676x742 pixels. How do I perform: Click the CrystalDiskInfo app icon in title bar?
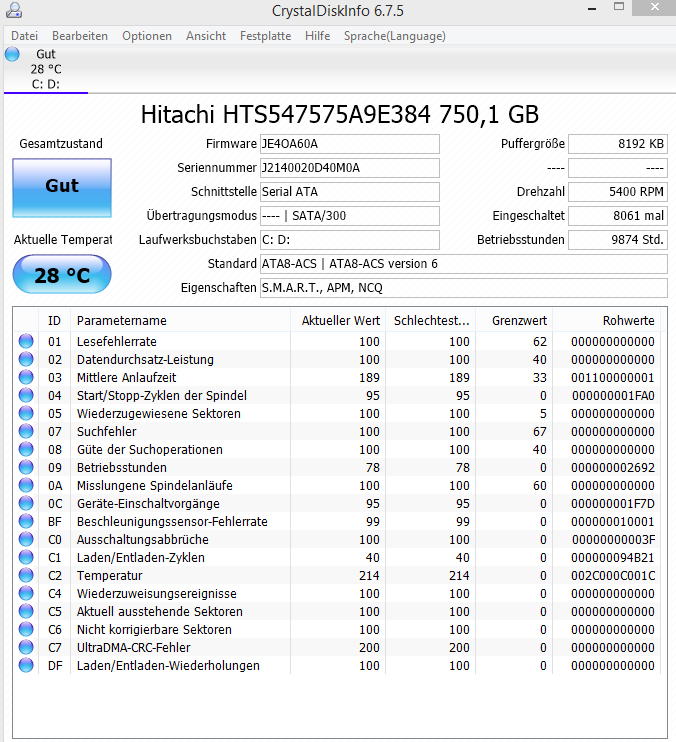(14, 10)
